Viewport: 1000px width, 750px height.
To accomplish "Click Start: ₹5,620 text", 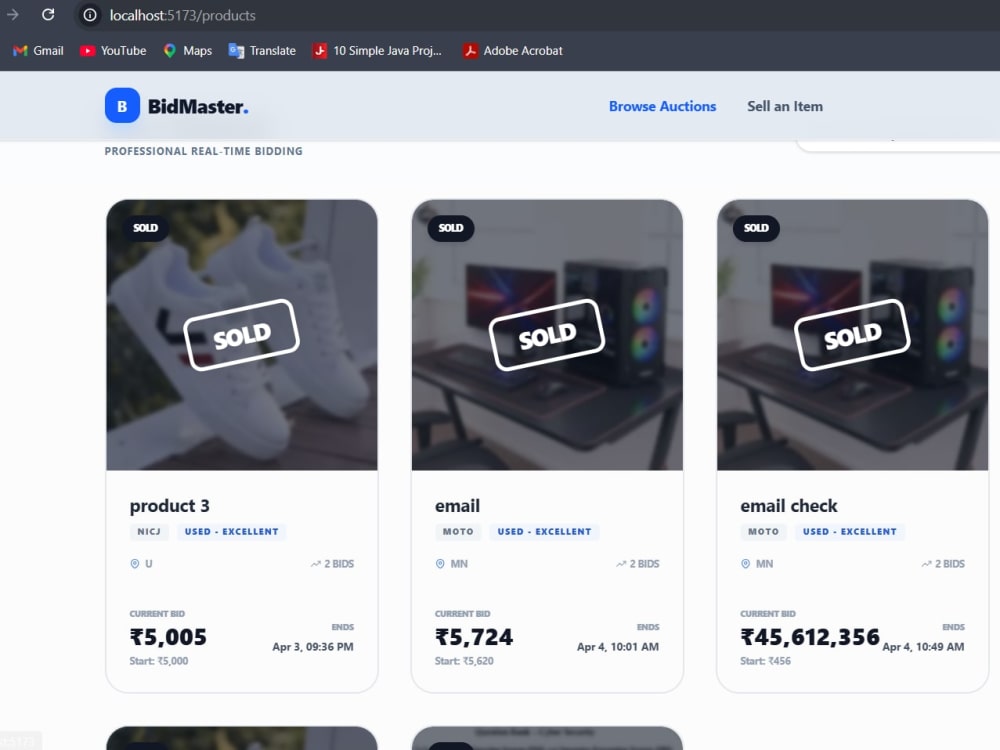I will (x=464, y=661).
